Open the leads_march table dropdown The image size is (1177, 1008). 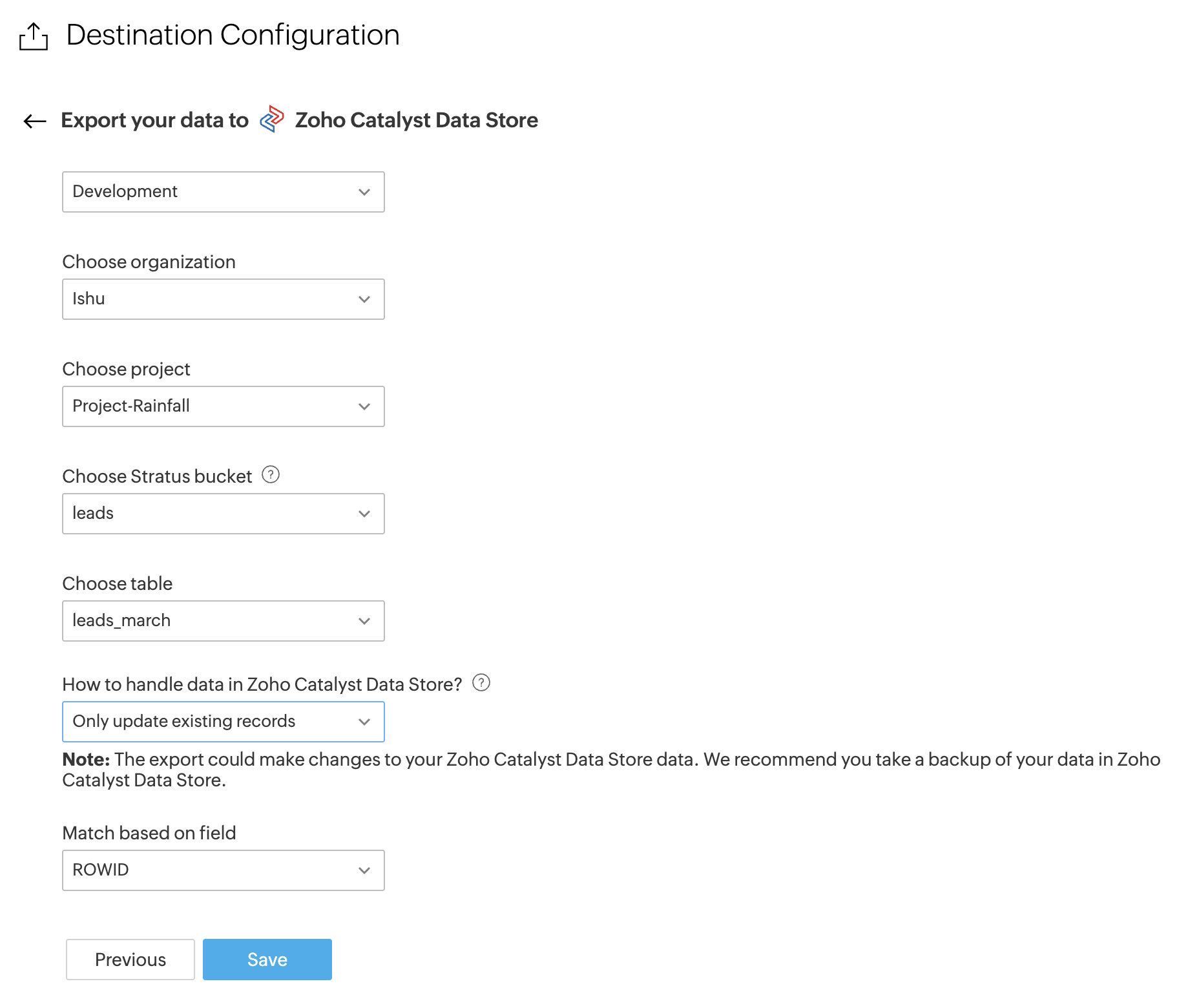(223, 621)
